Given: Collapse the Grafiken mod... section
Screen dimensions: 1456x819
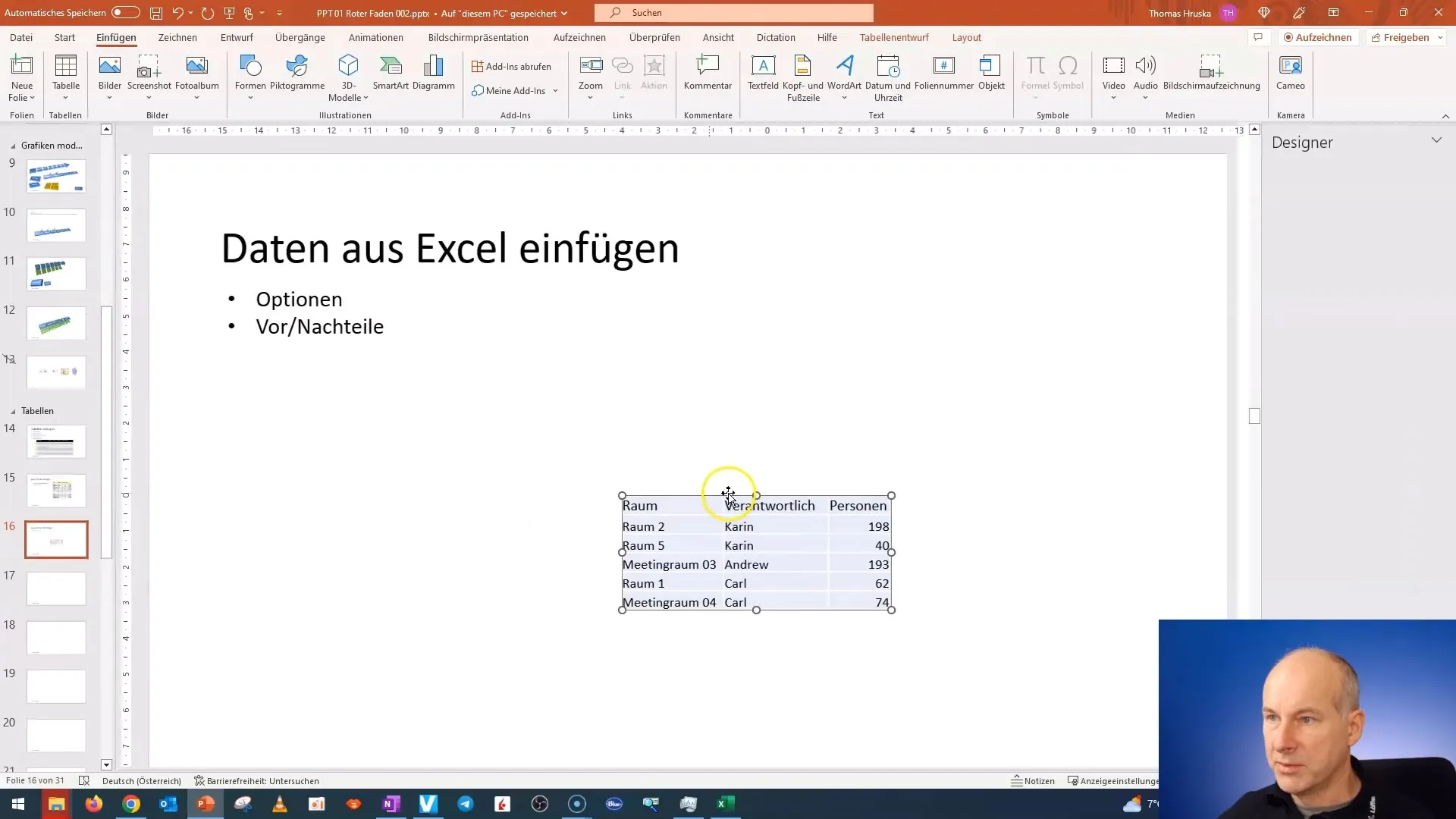Looking at the screenshot, I should [13, 146].
